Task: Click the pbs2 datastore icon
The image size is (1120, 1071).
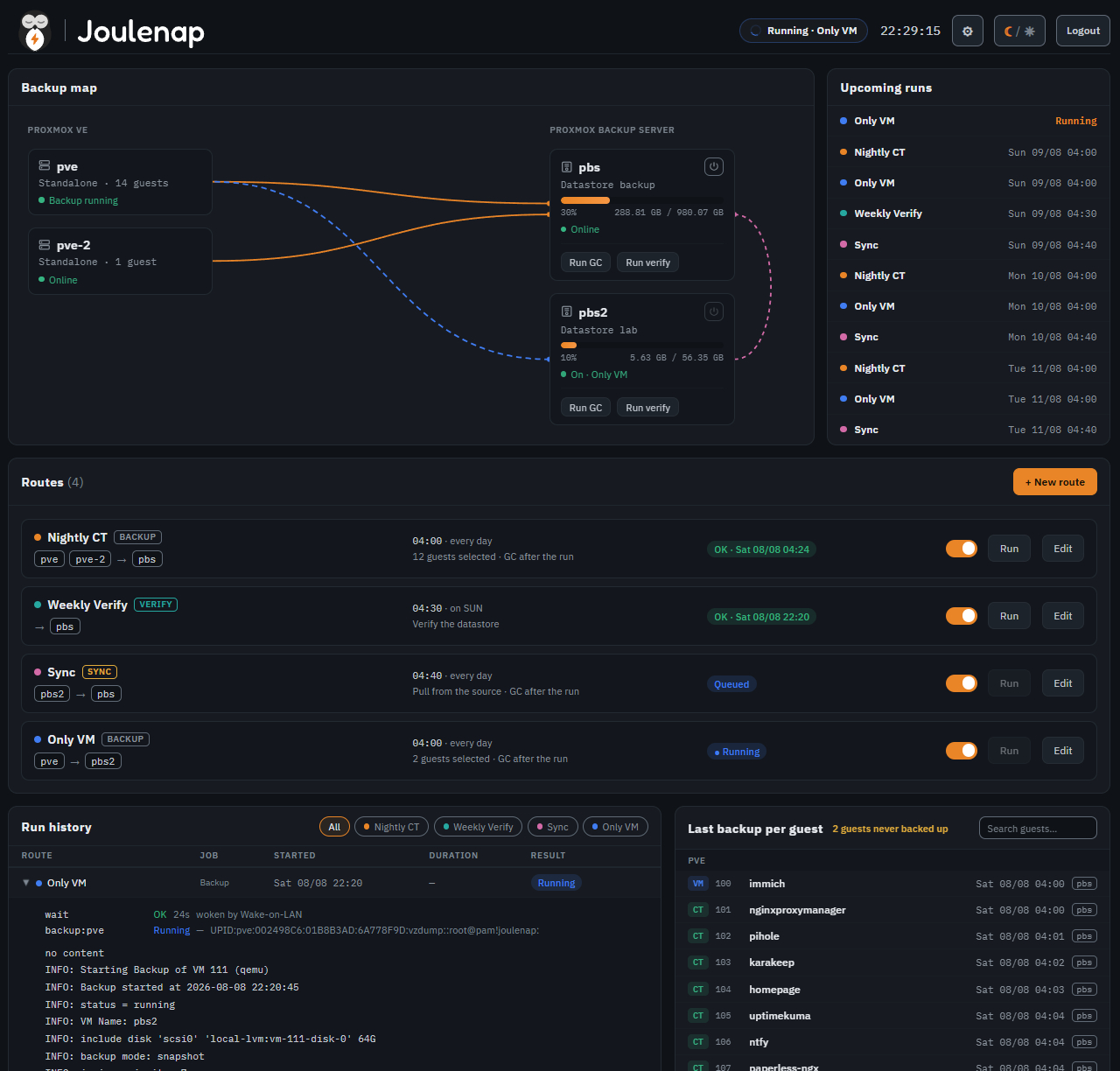Action: click(x=566, y=311)
